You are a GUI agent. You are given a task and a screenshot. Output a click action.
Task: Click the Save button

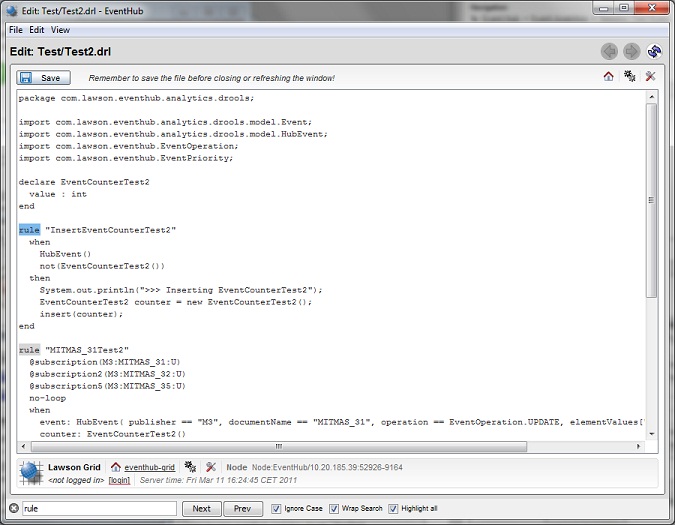coord(43,78)
